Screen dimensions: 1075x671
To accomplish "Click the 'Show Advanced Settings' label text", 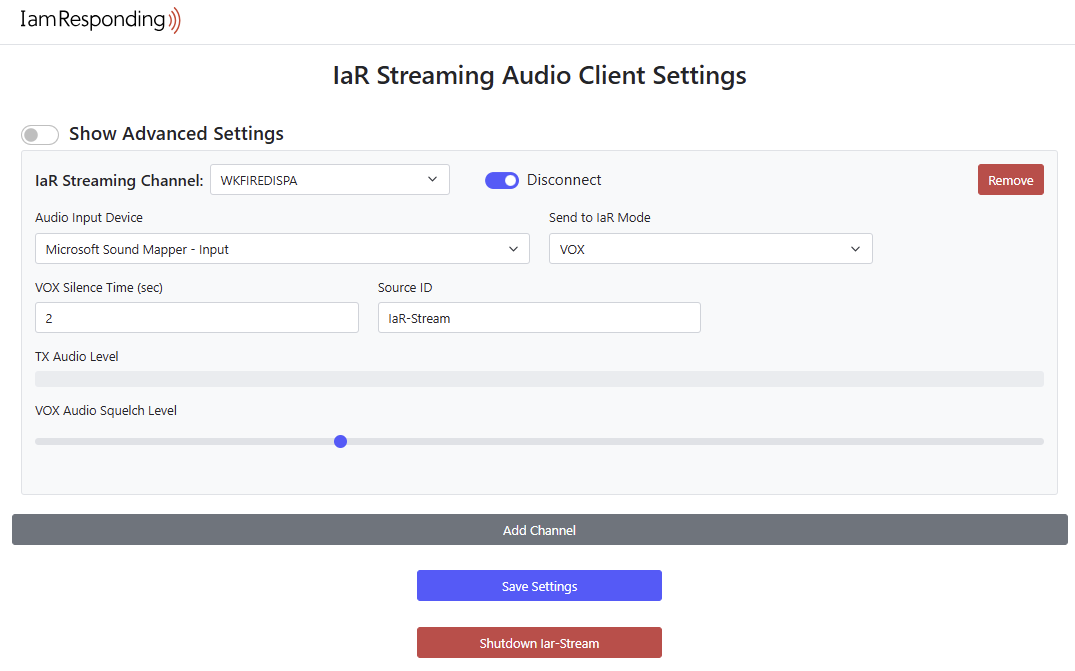I will [x=176, y=134].
